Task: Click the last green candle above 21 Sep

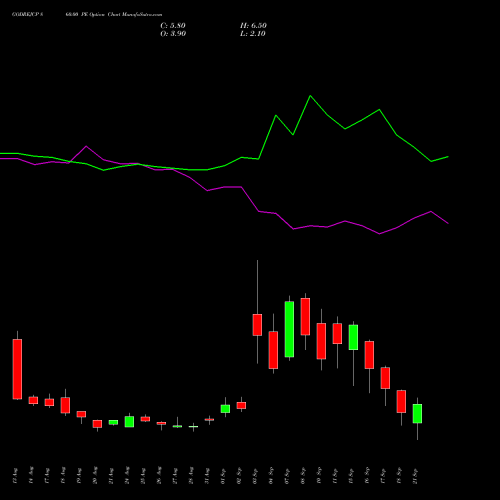Action: coord(417,414)
